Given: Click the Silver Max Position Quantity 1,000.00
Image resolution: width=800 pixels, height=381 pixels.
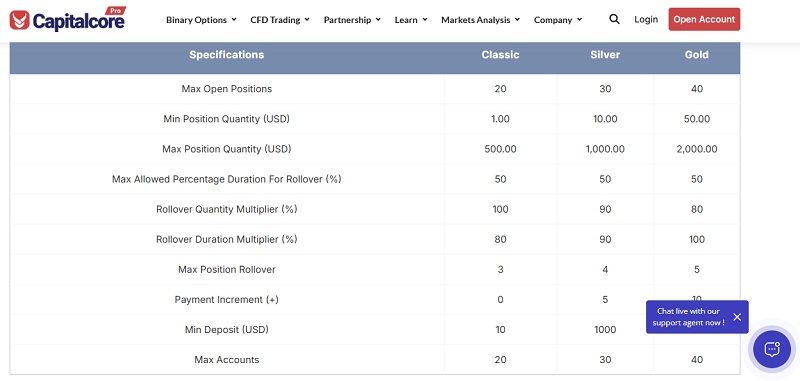Looking at the screenshot, I should click(x=605, y=149).
